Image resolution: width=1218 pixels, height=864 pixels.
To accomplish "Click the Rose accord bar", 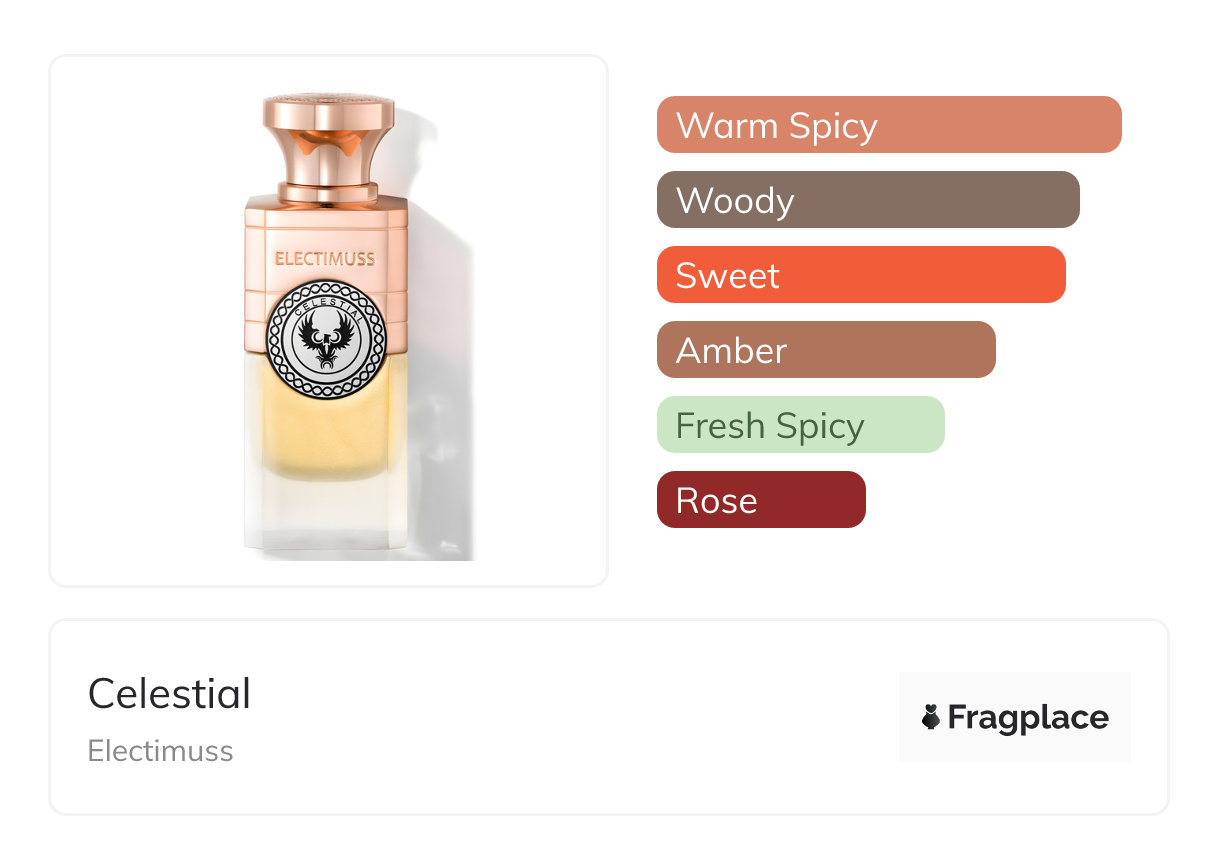I will 760,500.
